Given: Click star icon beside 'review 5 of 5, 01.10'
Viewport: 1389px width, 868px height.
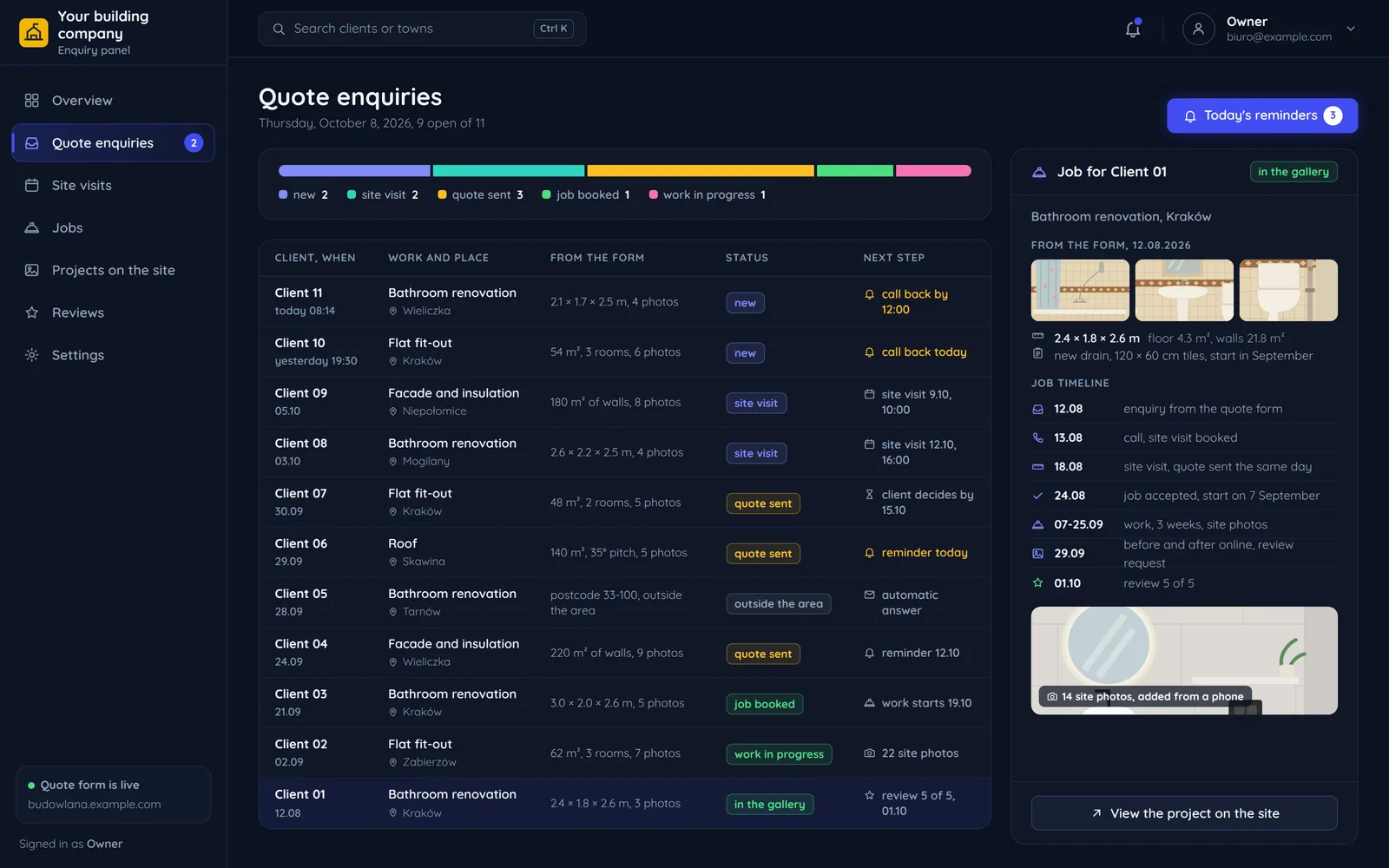Looking at the screenshot, I should pyautogui.click(x=869, y=795).
